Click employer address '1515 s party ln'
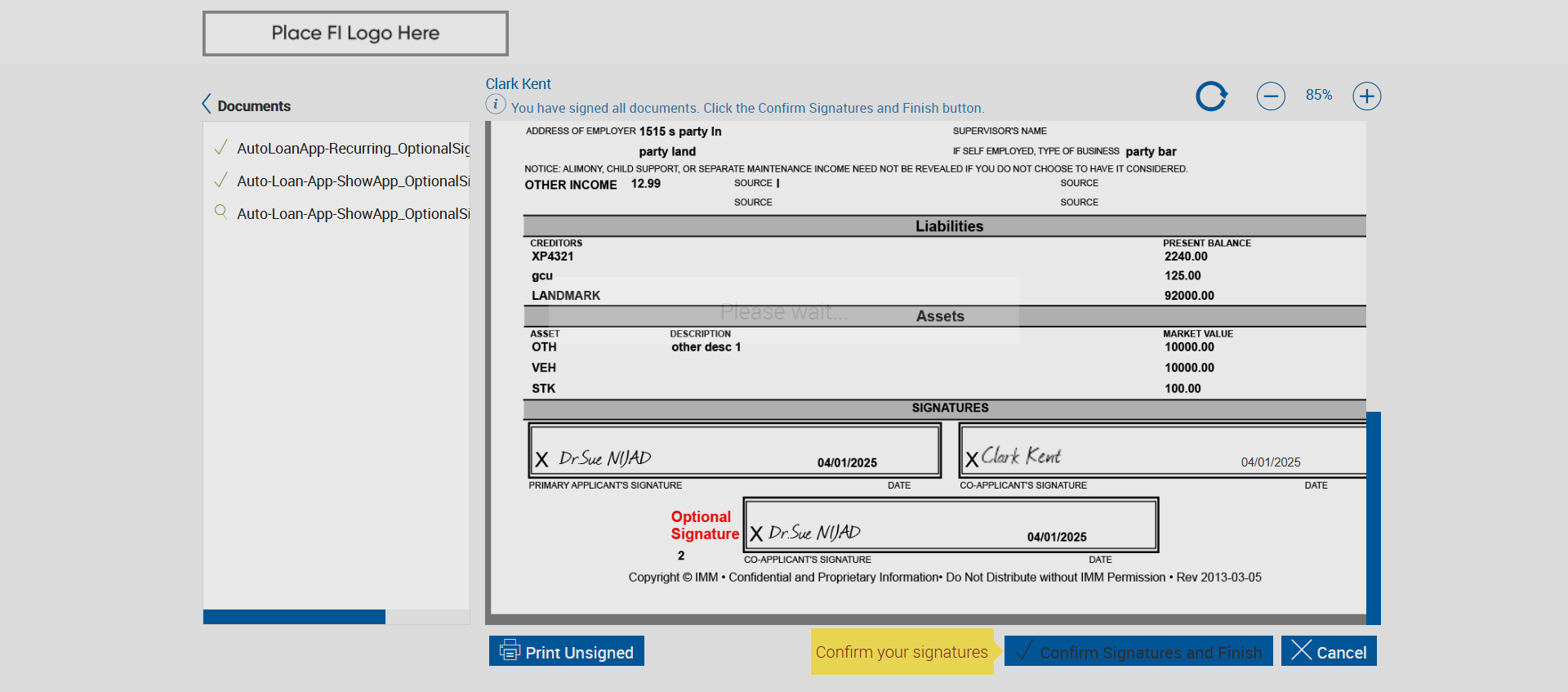This screenshot has height=692, width=1568. [680, 132]
